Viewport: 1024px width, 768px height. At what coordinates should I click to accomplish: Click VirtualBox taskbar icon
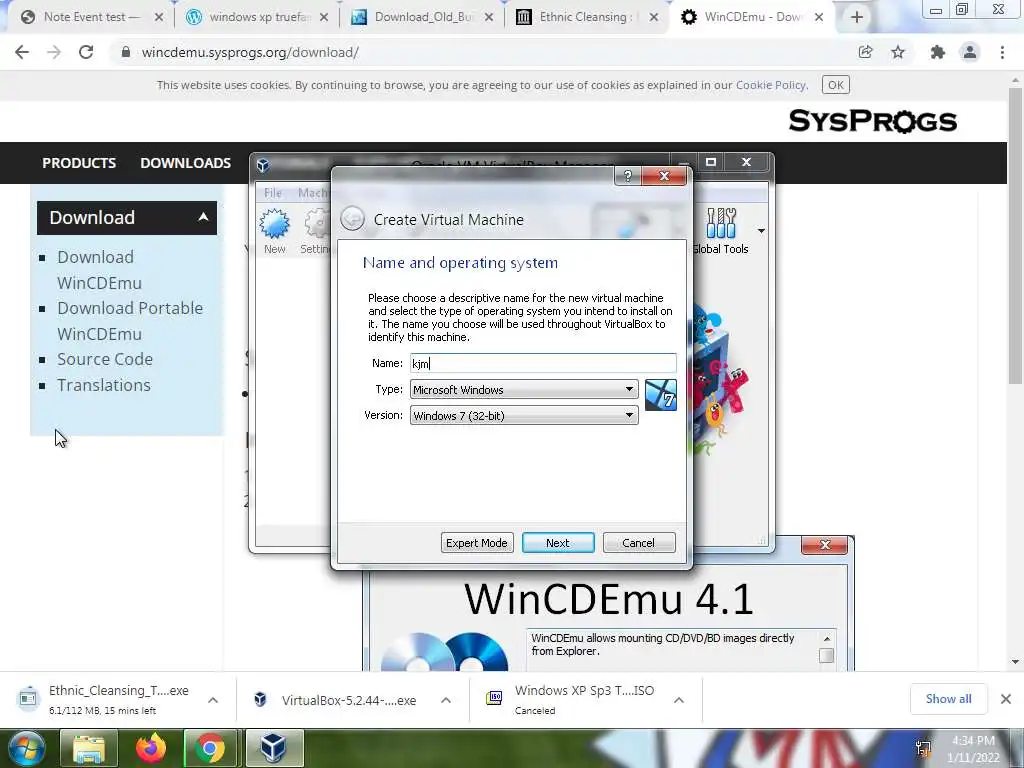pyautogui.click(x=274, y=748)
